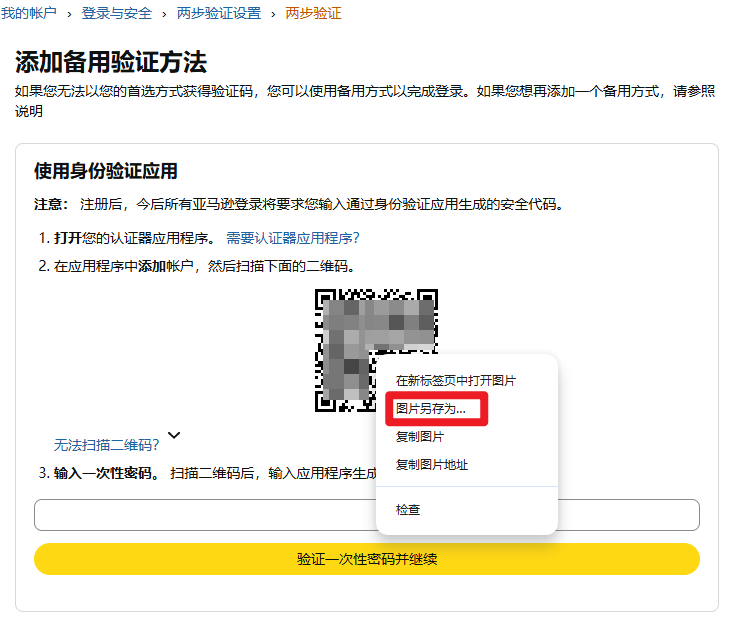Click 验证一次性密码并继续 yellow button

coord(367,559)
